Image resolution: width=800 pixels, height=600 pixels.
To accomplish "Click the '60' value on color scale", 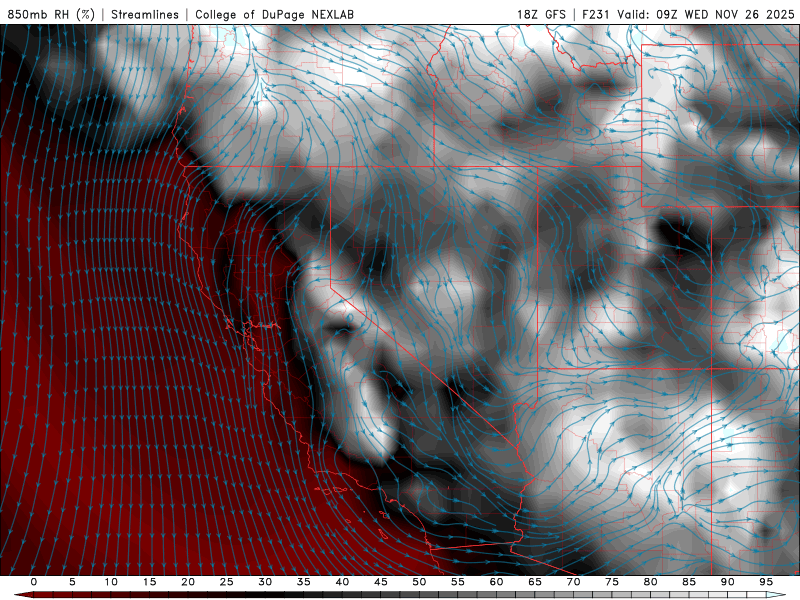I will [x=496, y=582].
